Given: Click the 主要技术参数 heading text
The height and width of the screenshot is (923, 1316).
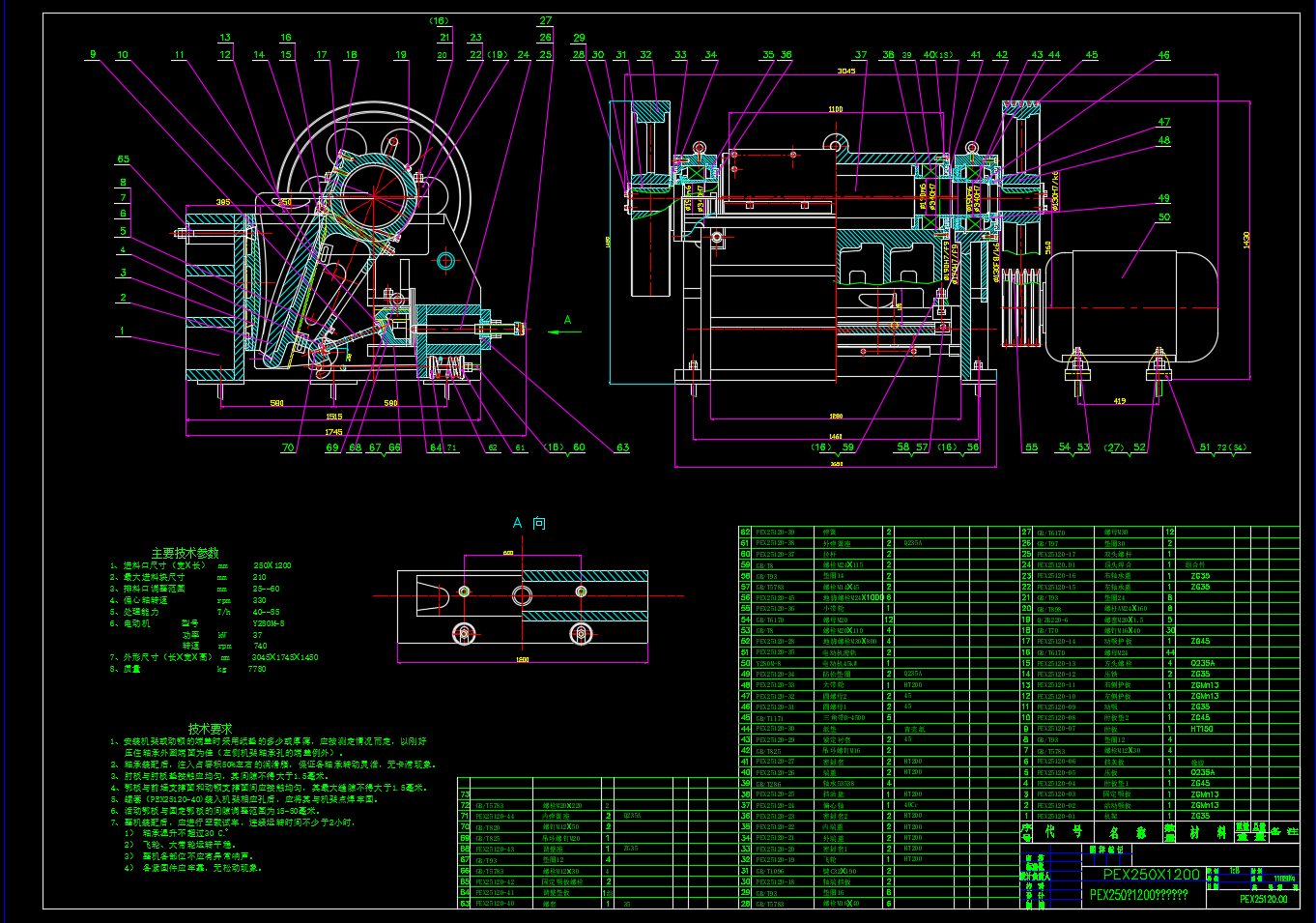Looking at the screenshot, I should click(185, 553).
